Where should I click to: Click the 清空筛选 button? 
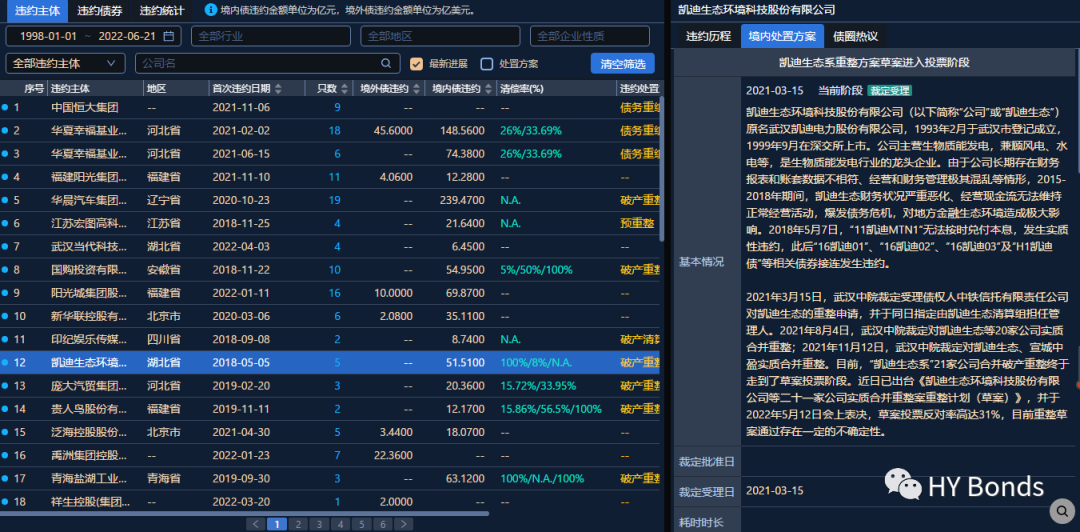[623, 63]
